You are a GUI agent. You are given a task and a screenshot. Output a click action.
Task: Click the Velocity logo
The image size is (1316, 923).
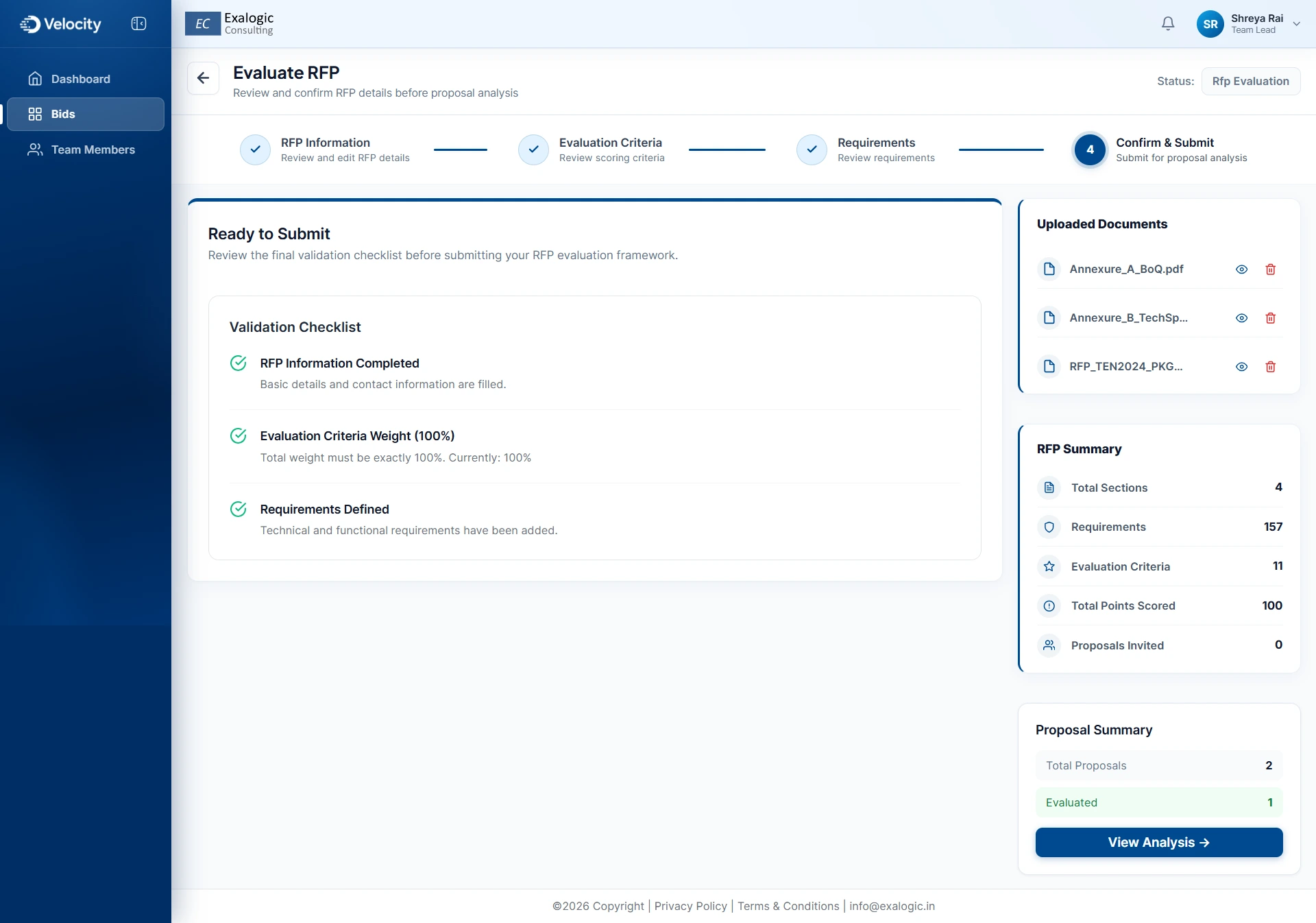tap(60, 24)
